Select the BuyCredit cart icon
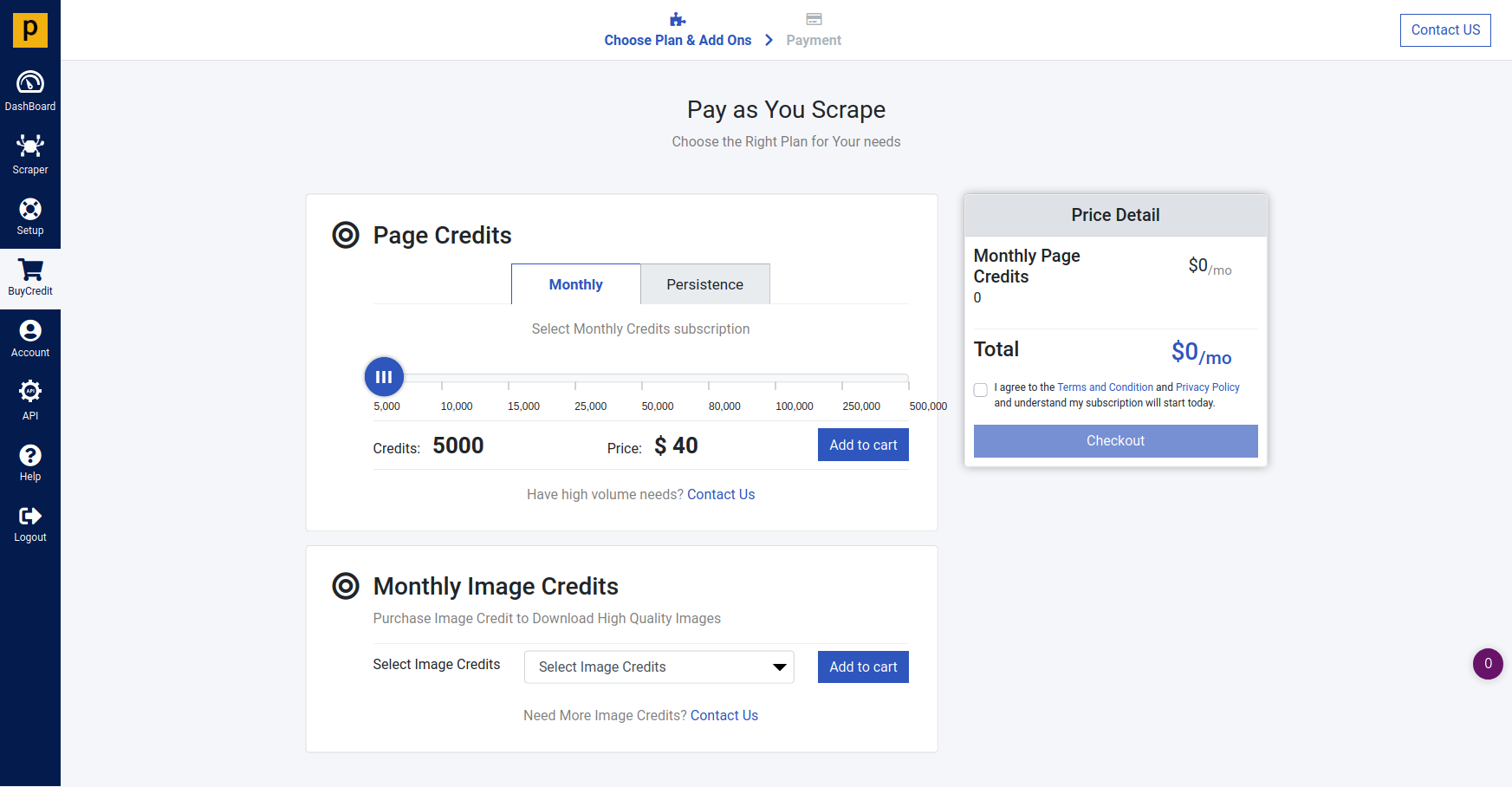The image size is (1512, 787). [x=30, y=270]
